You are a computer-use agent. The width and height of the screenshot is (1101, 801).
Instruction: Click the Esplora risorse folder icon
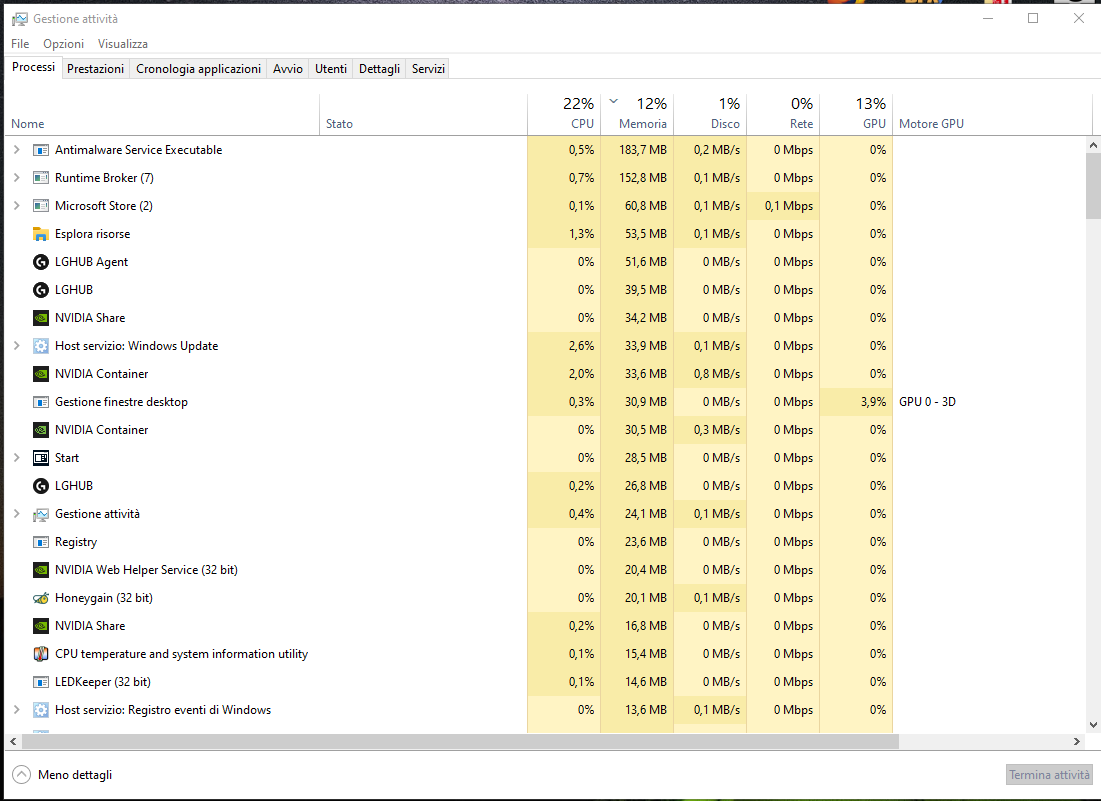click(x=41, y=234)
